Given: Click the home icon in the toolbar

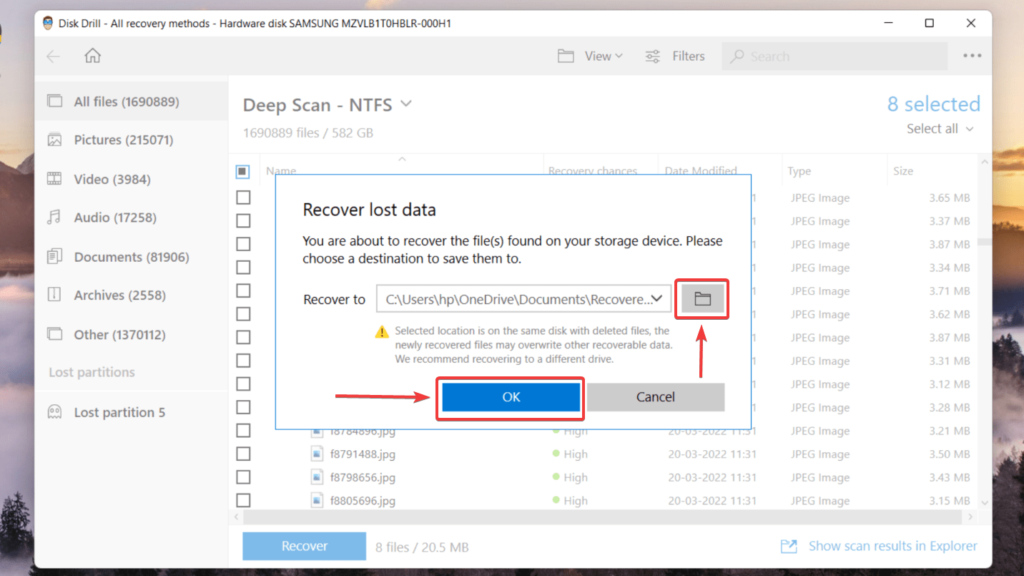Looking at the screenshot, I should (92, 56).
